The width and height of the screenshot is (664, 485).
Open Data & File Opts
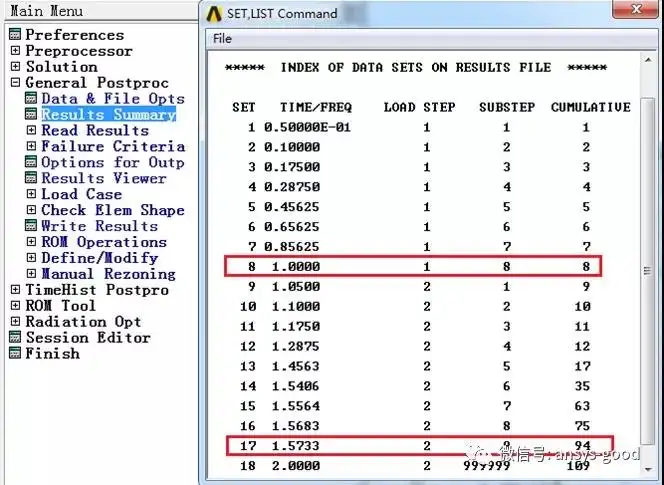click(x=113, y=98)
